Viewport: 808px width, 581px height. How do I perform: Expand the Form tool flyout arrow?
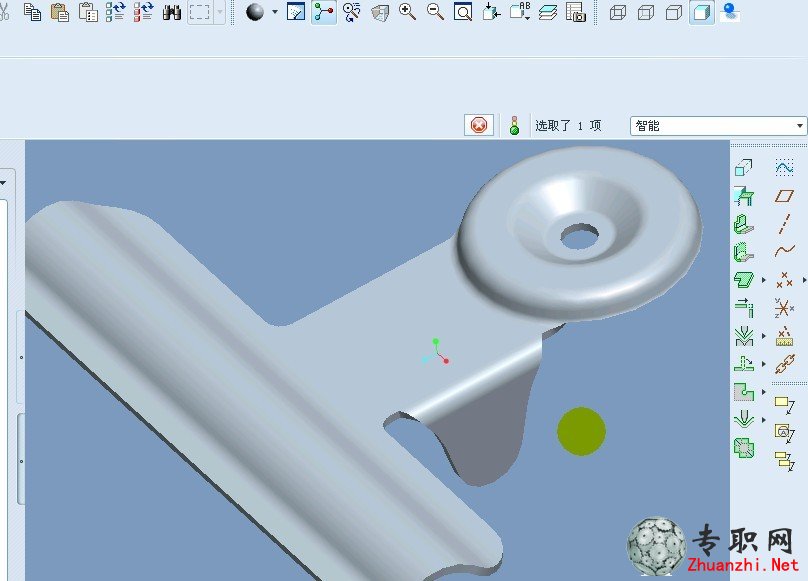(764, 420)
